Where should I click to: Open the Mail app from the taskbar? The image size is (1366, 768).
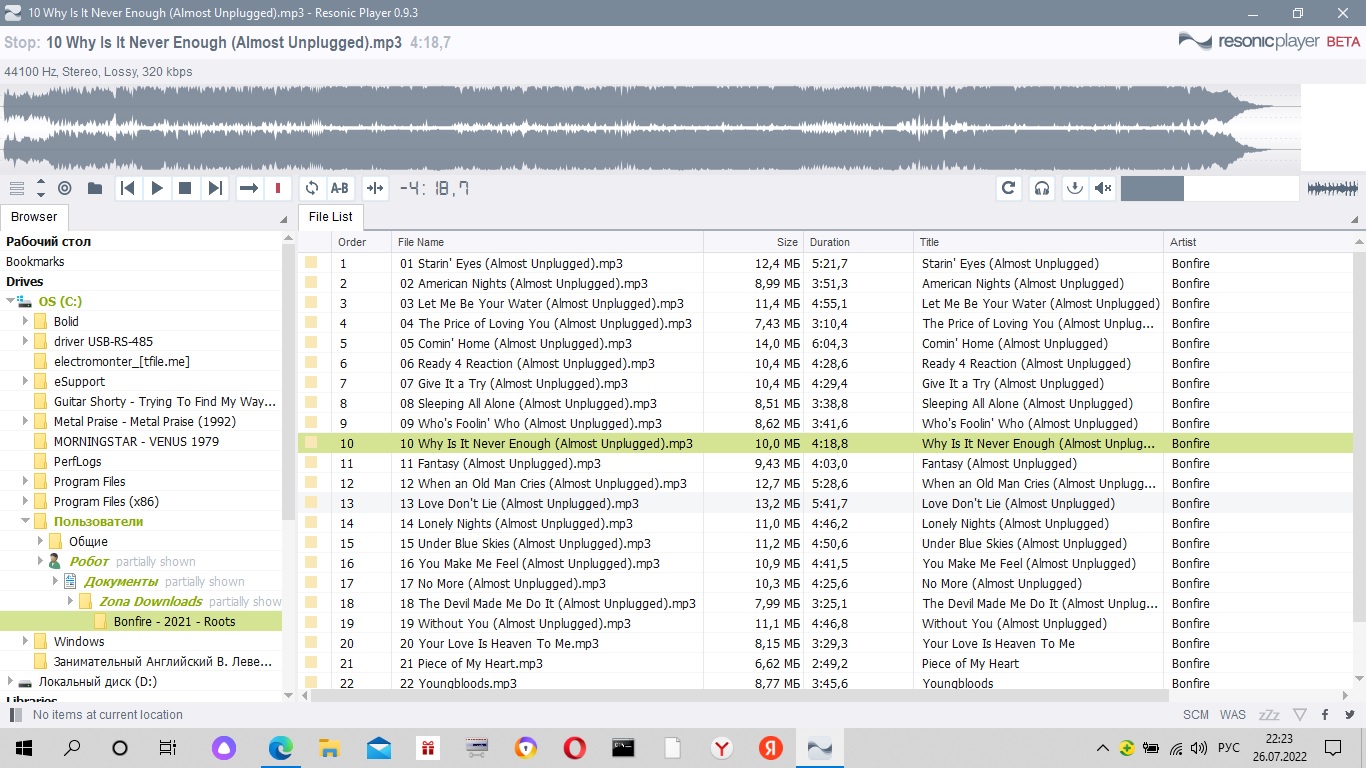(x=378, y=747)
